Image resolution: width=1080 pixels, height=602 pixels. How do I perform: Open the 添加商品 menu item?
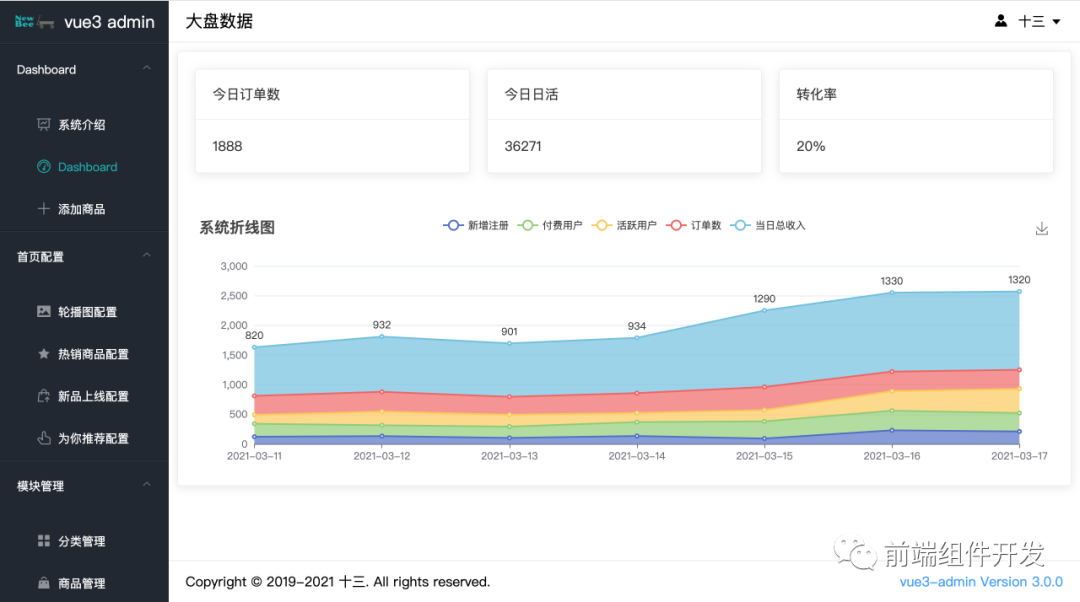coord(84,209)
